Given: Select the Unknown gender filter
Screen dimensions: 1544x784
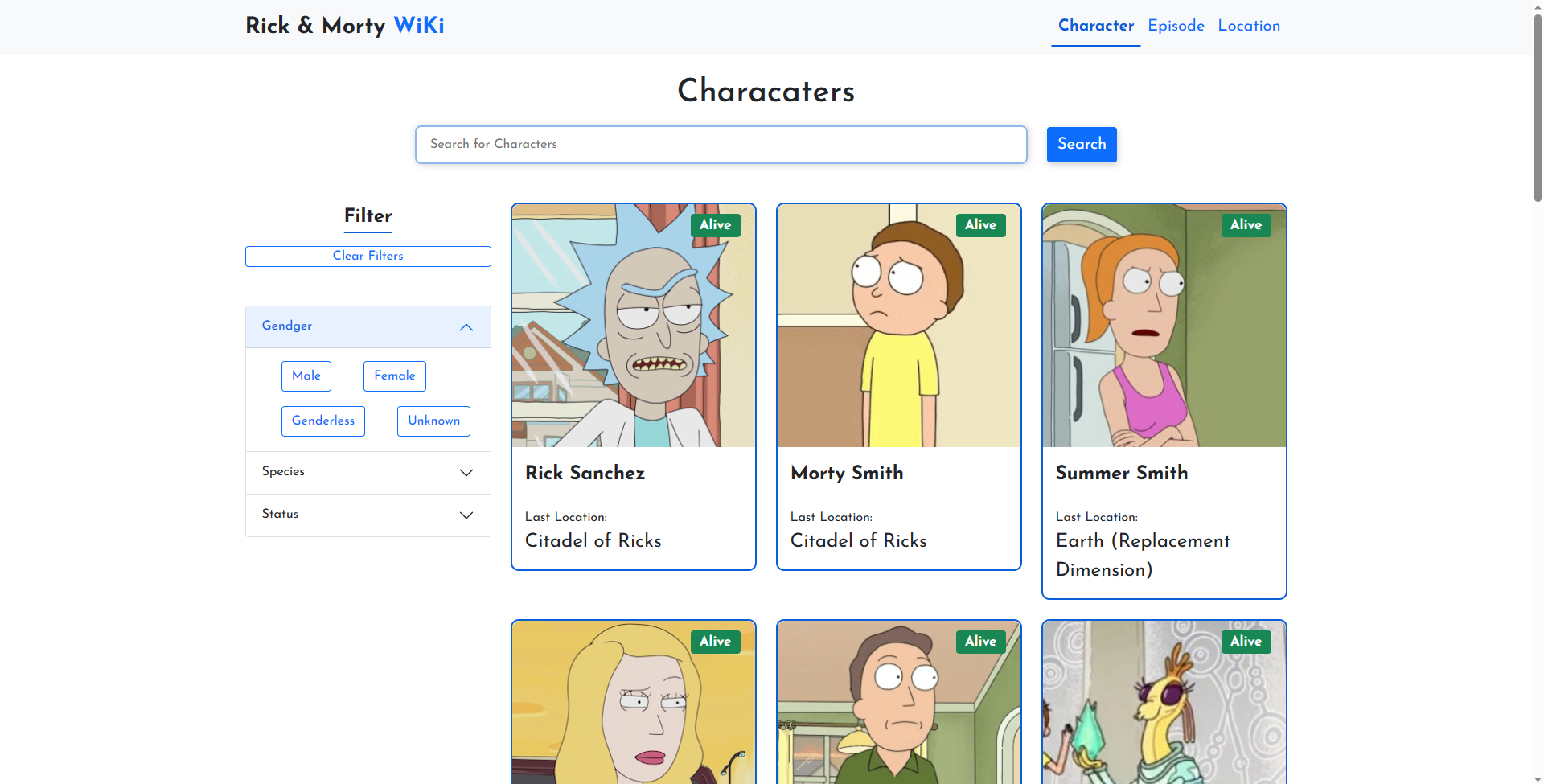Looking at the screenshot, I should pos(433,421).
